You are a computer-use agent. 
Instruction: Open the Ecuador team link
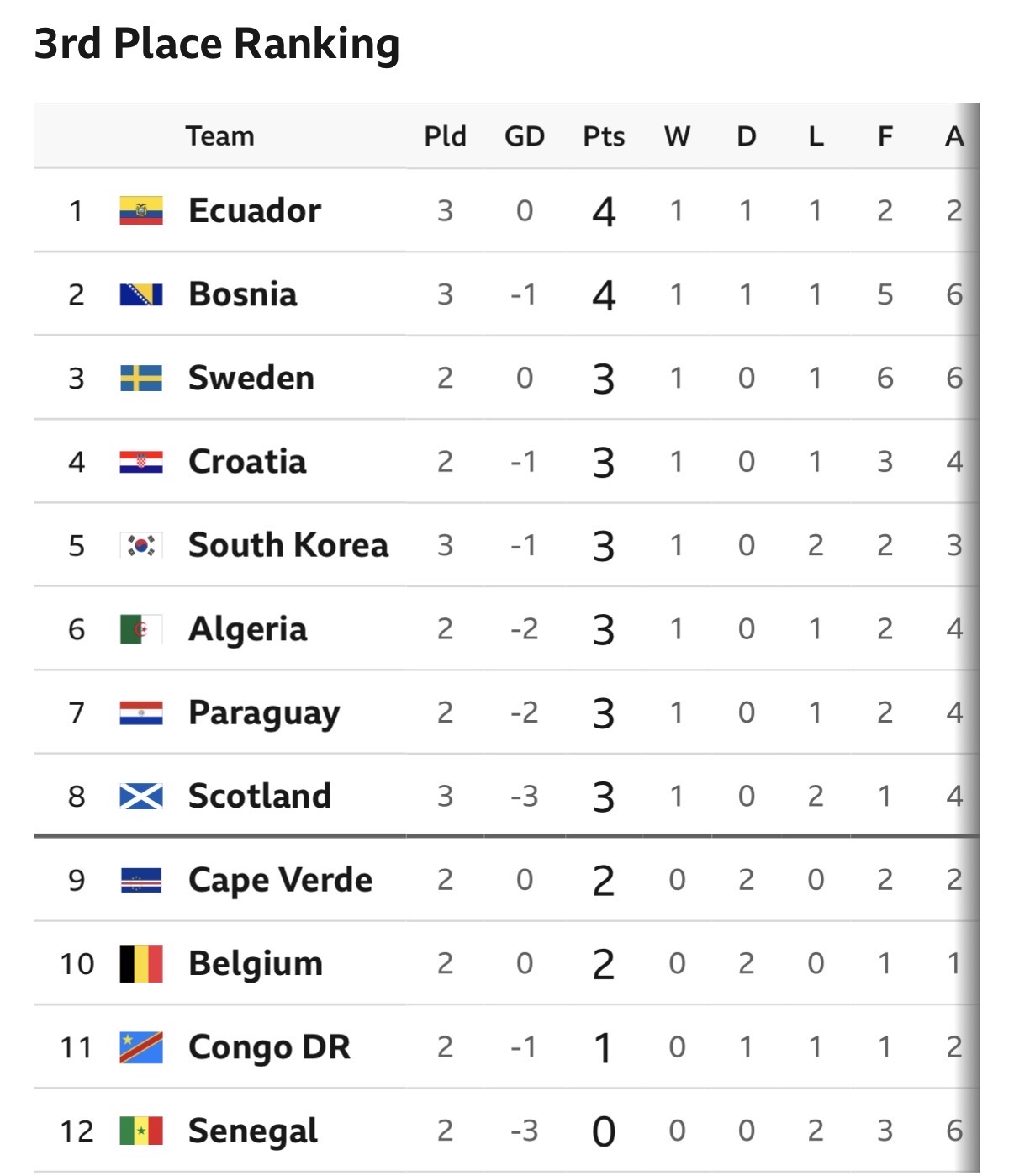tap(255, 210)
